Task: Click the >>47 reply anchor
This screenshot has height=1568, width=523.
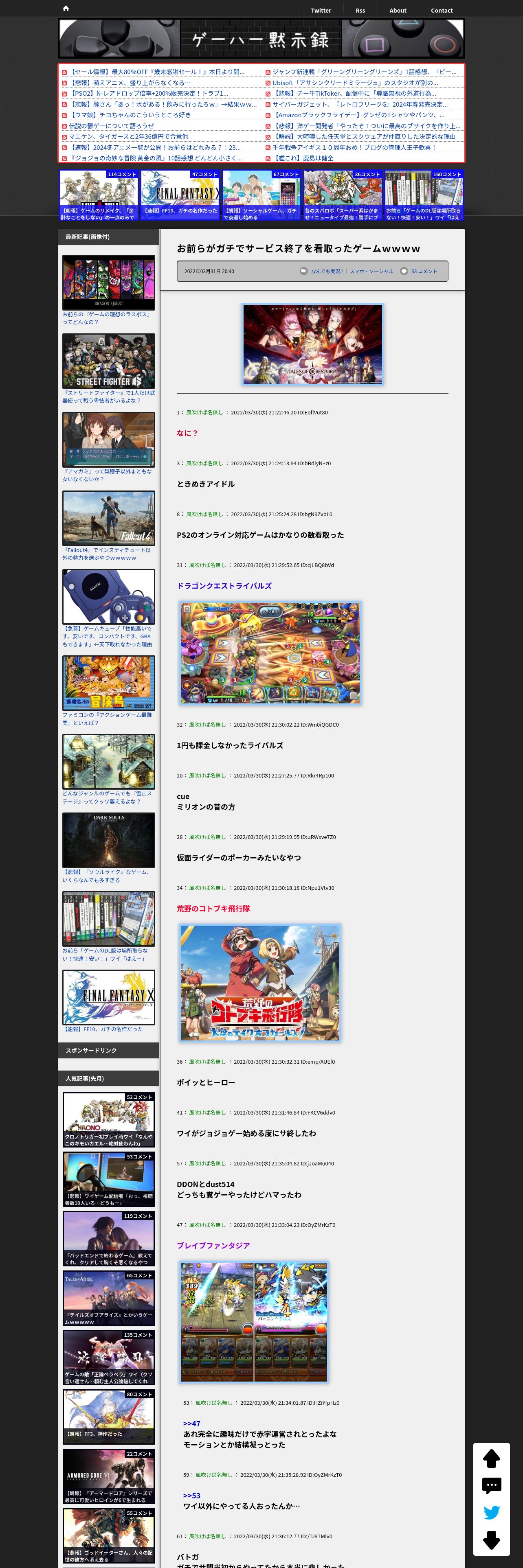Action: click(x=192, y=1424)
